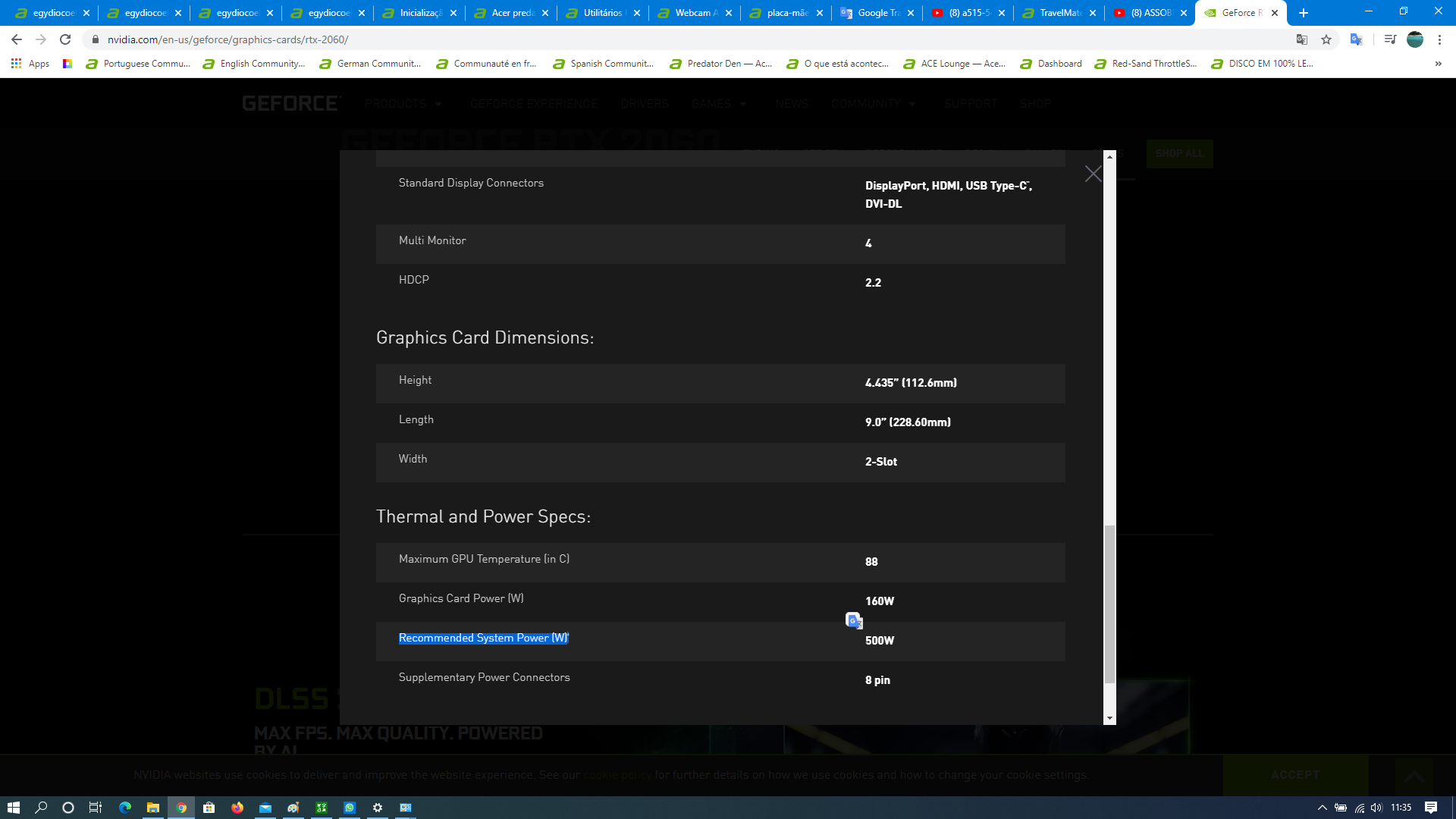This screenshot has height=819, width=1456.
Task: Open the Apps shortcut in the bookmarks bar
Action: tap(30, 64)
